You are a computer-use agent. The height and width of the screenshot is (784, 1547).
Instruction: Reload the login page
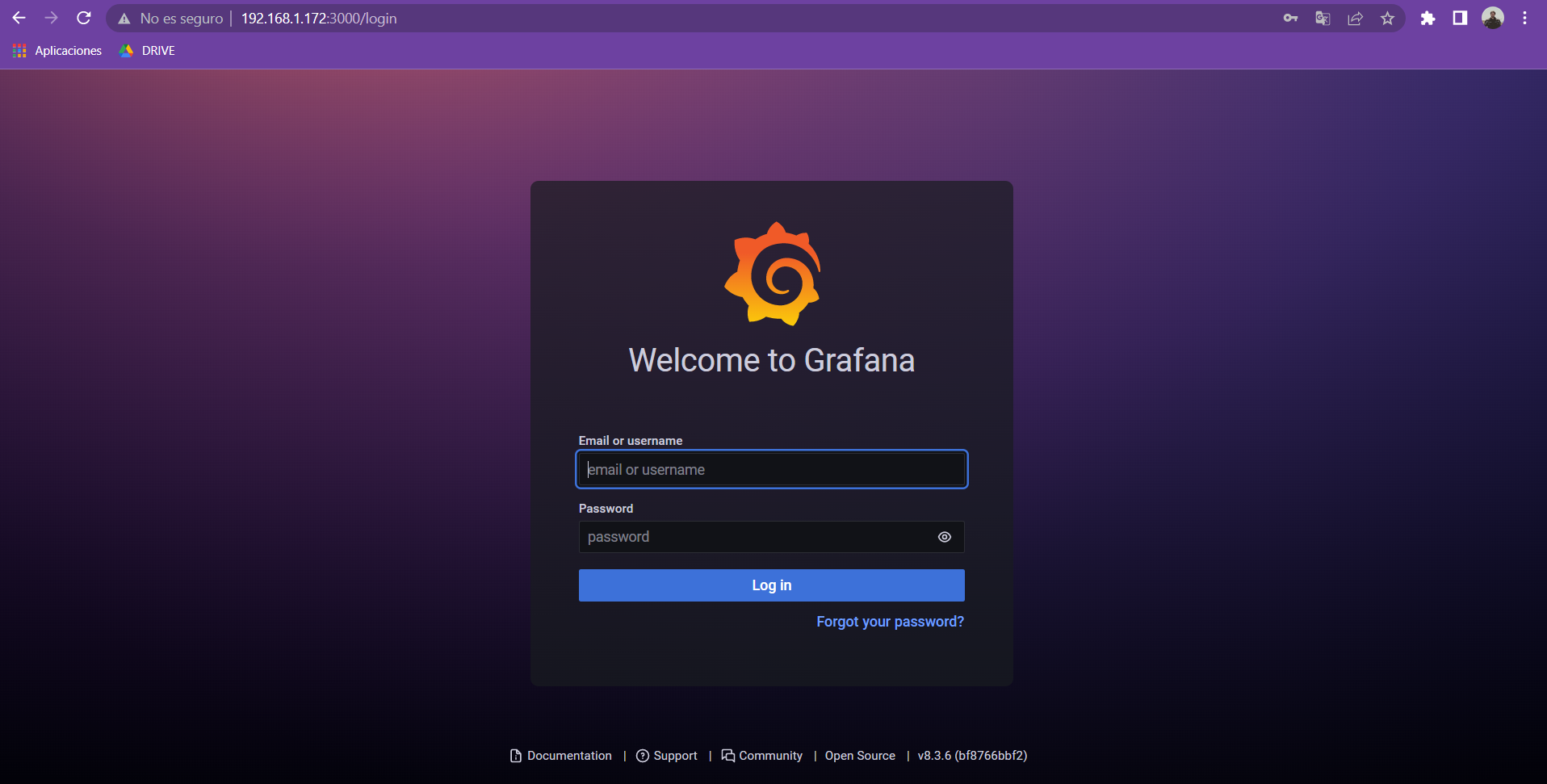coord(84,18)
